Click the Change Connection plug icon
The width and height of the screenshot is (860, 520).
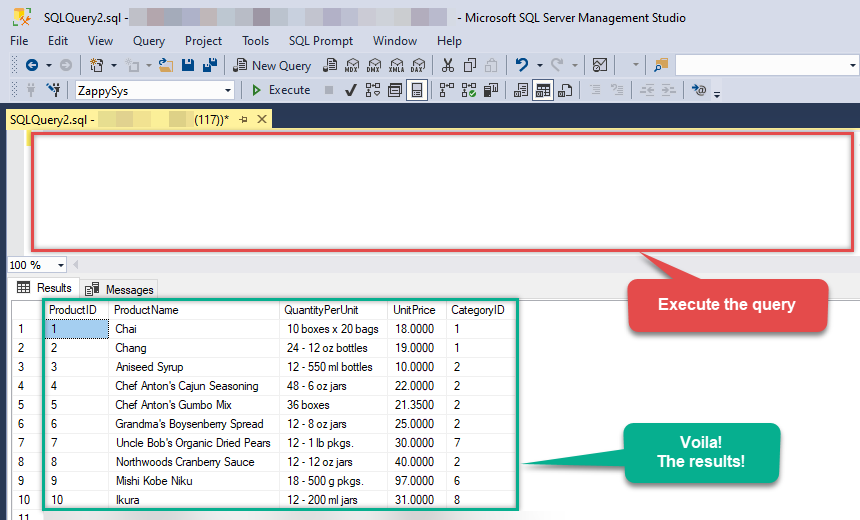coord(53,90)
